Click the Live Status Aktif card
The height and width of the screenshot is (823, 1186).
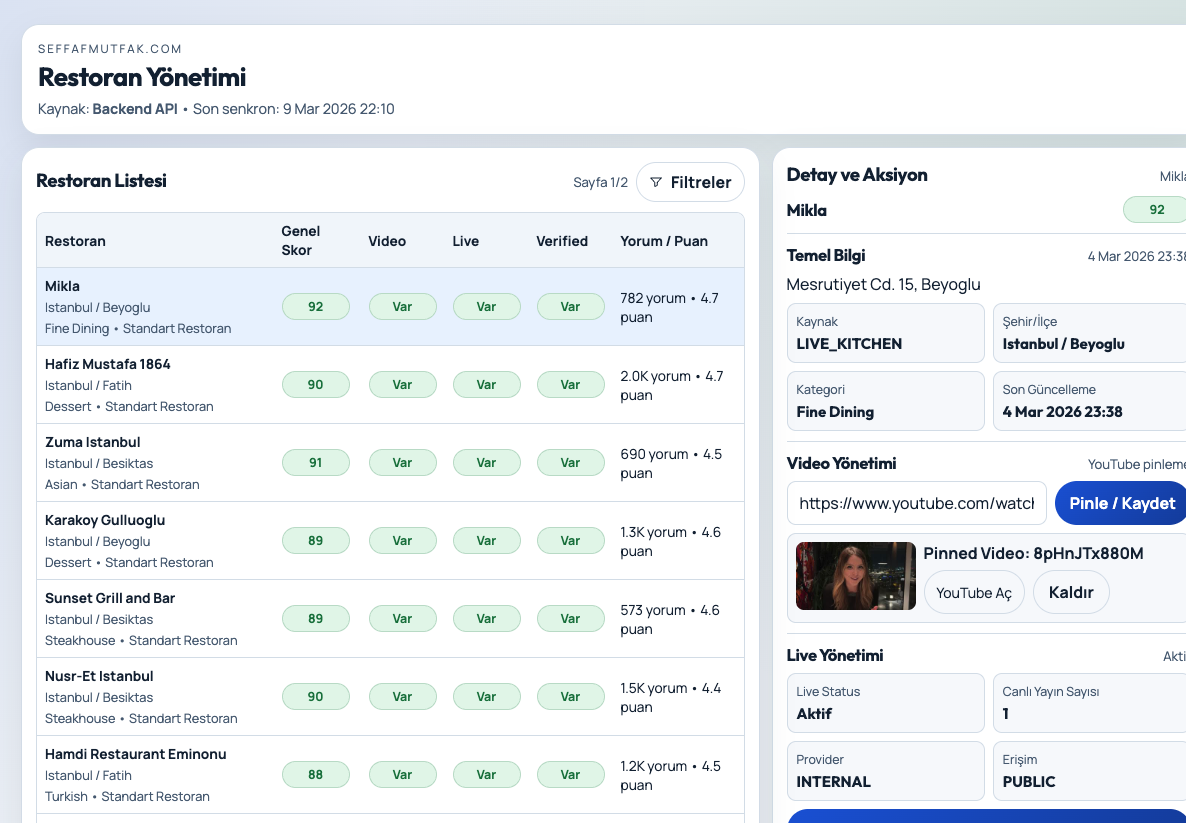click(886, 703)
